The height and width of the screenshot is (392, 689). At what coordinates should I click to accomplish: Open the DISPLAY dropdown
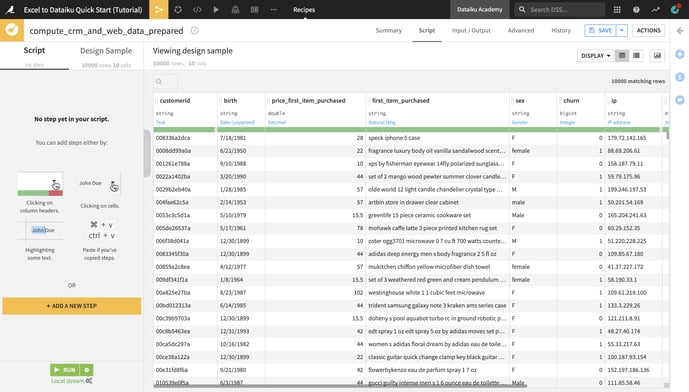[595, 55]
